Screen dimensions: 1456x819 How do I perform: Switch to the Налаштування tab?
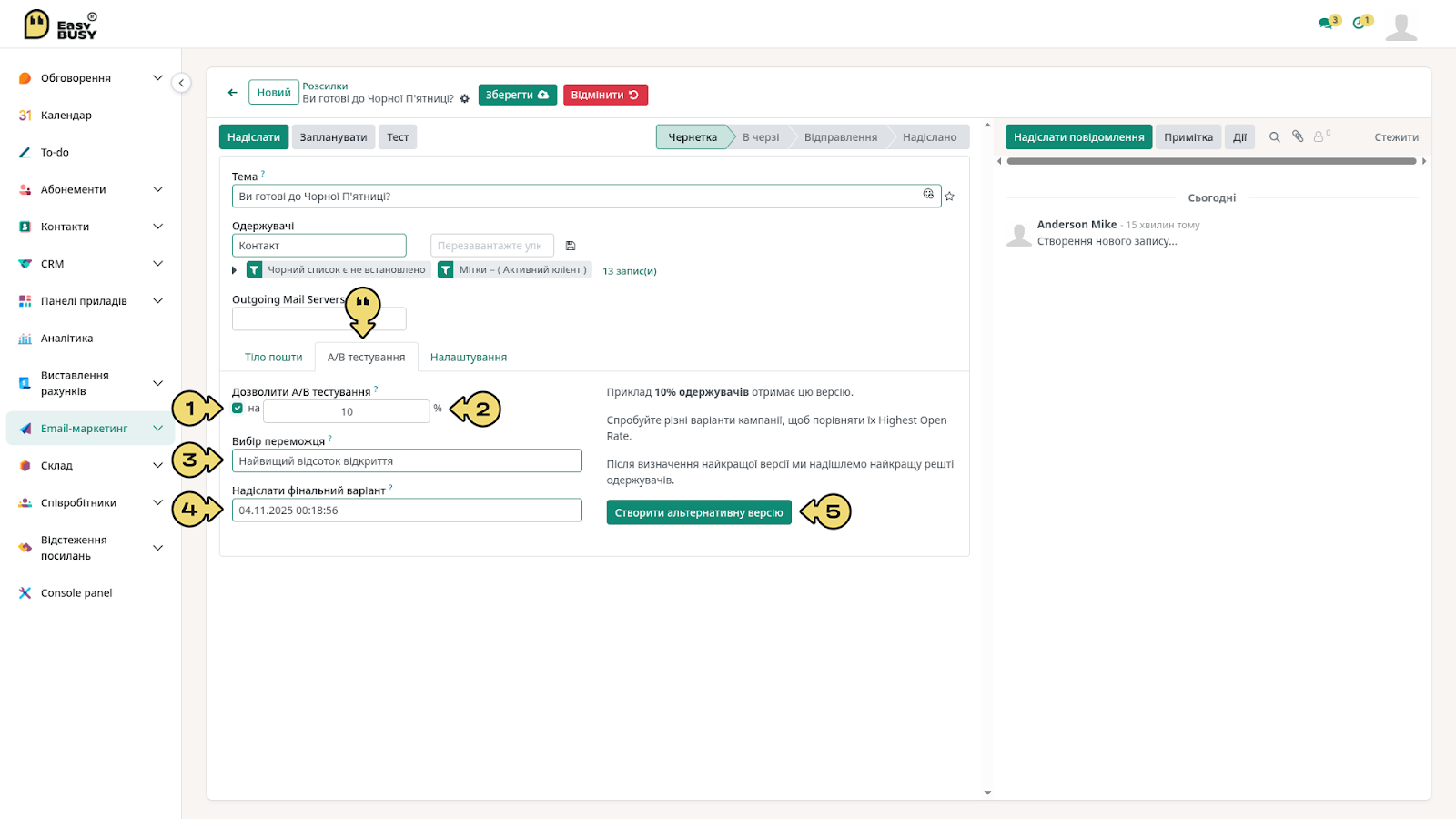(x=469, y=358)
